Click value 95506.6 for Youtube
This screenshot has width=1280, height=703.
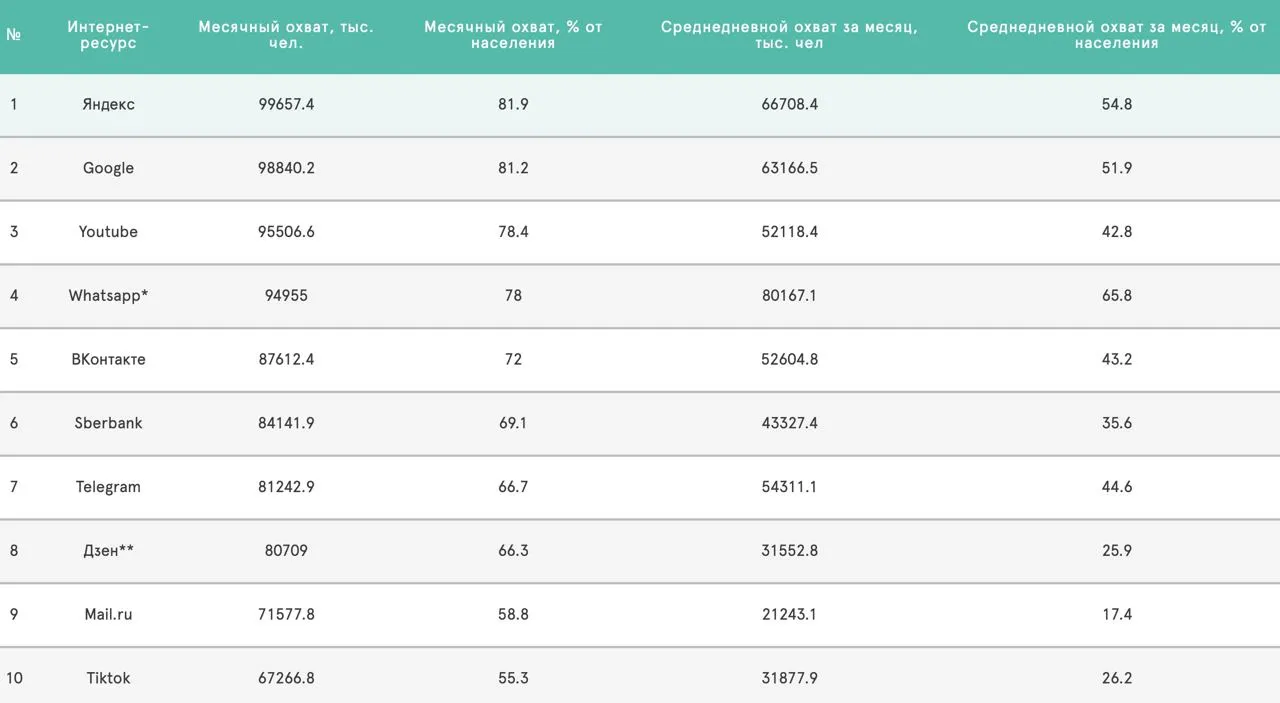(x=286, y=232)
